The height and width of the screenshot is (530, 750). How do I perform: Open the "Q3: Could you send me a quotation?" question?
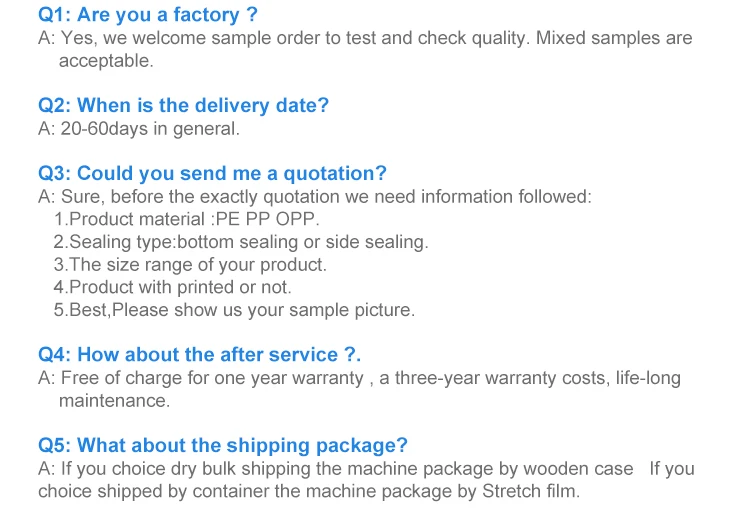pos(212,173)
